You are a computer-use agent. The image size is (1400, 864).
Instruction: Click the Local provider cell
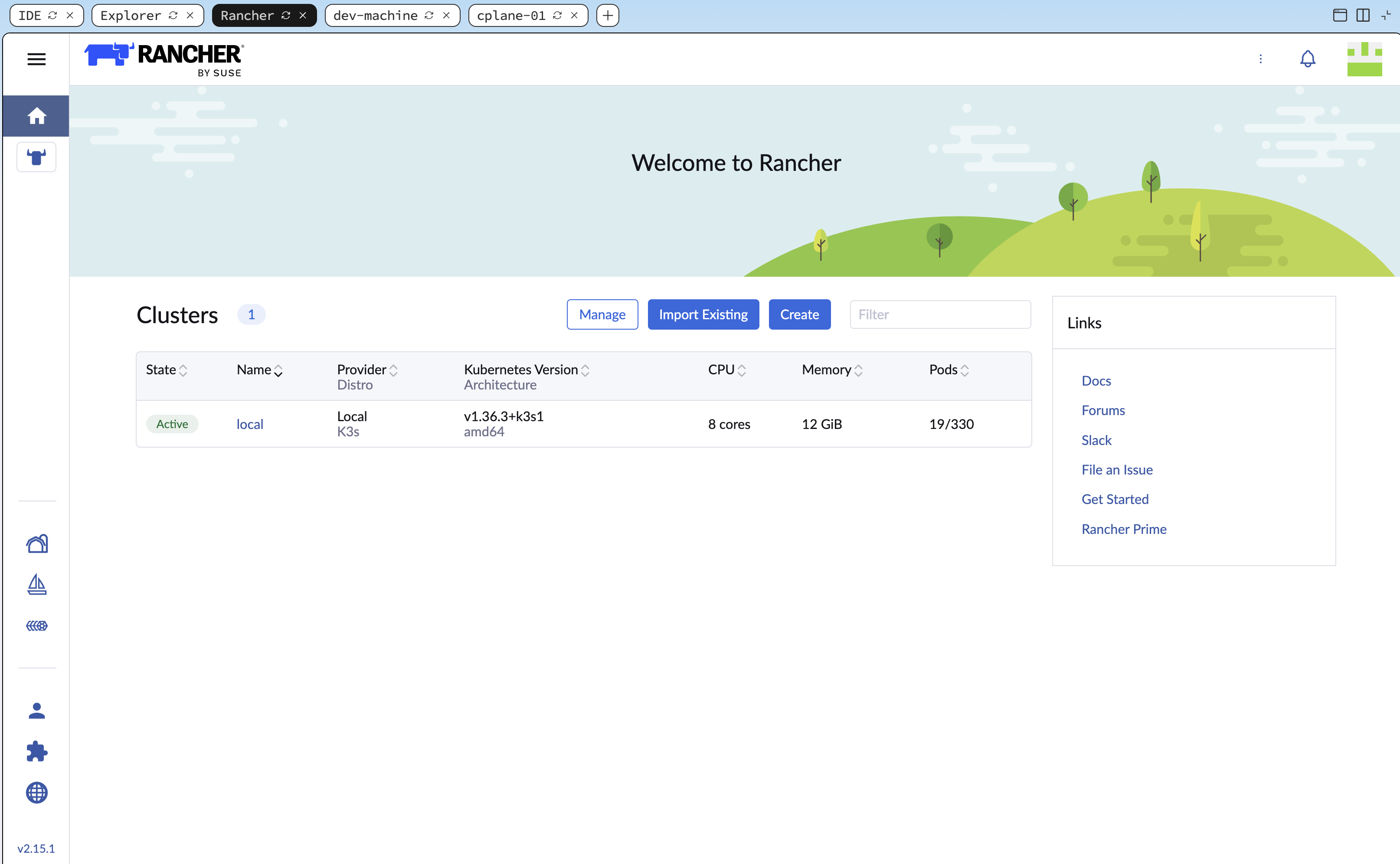352,416
